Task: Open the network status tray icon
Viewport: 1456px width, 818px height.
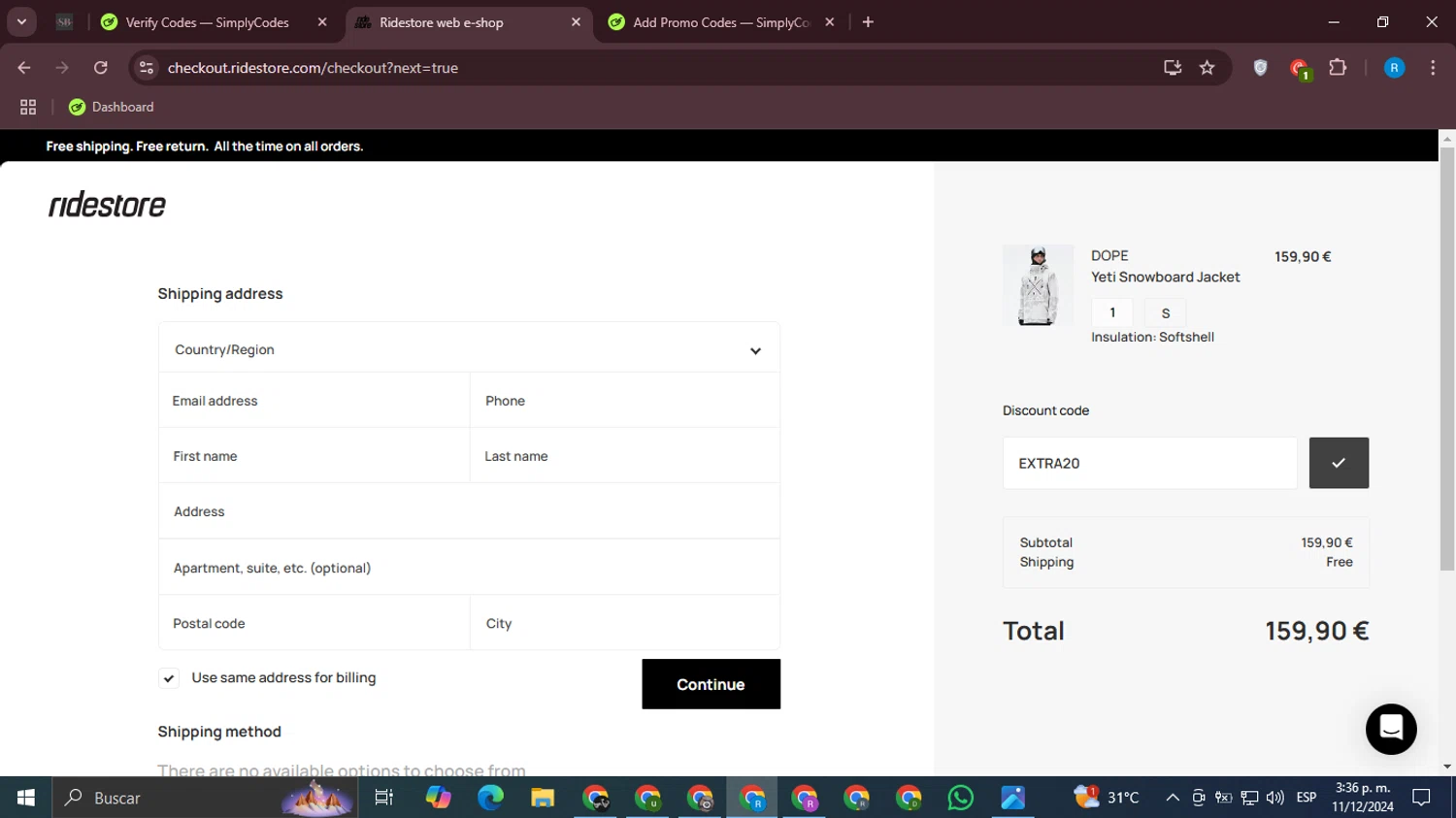Action: (1249, 798)
